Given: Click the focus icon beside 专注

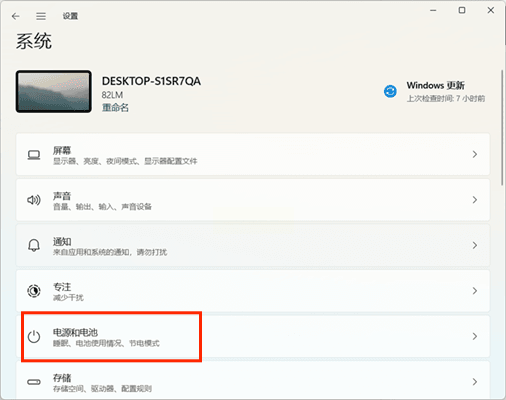Looking at the screenshot, I should [34, 291].
